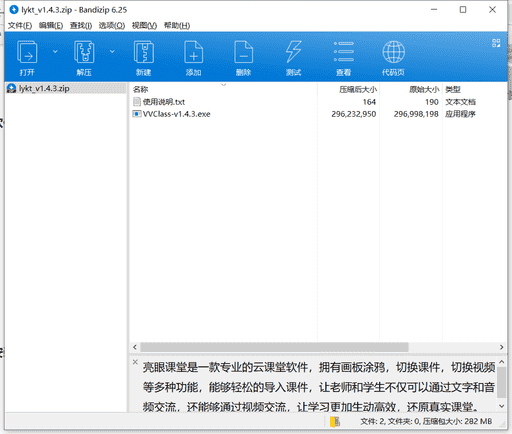Image resolution: width=512 pixels, height=434 pixels.
Task: Click the 应用程序 type cell
Action: (460, 114)
